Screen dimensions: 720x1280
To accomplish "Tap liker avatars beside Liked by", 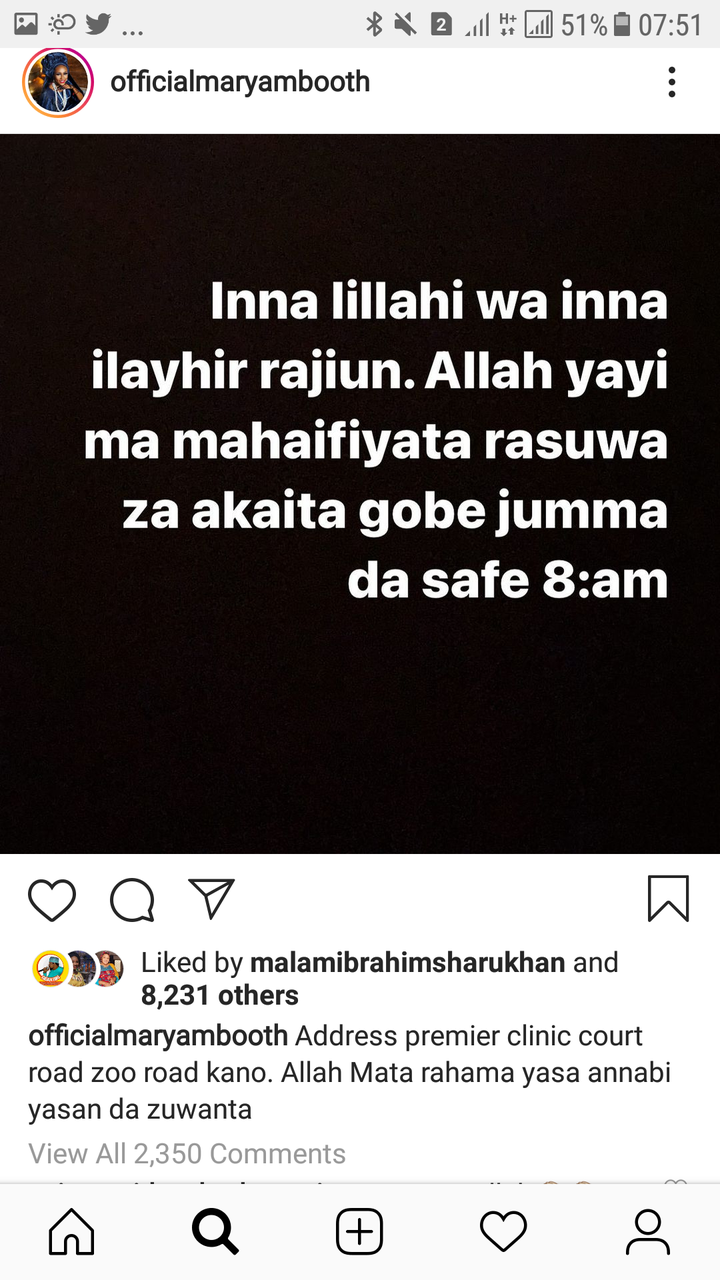I will click(78, 968).
